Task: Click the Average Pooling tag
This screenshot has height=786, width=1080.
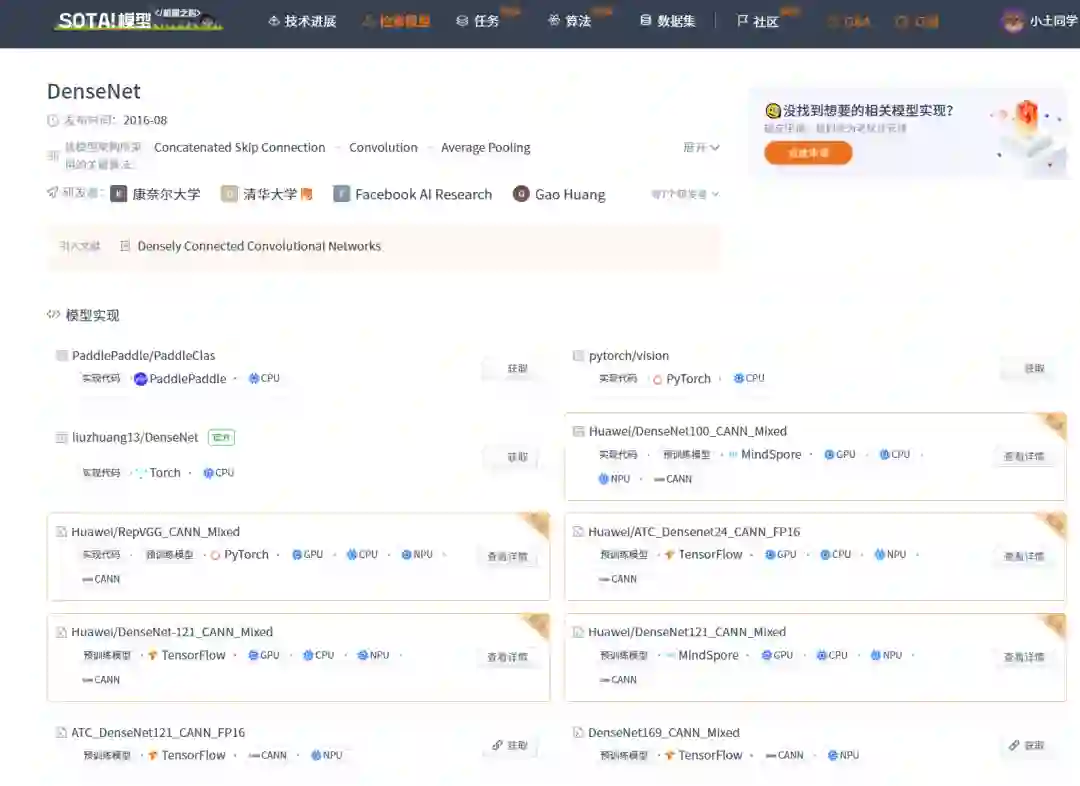Action: click(x=486, y=147)
